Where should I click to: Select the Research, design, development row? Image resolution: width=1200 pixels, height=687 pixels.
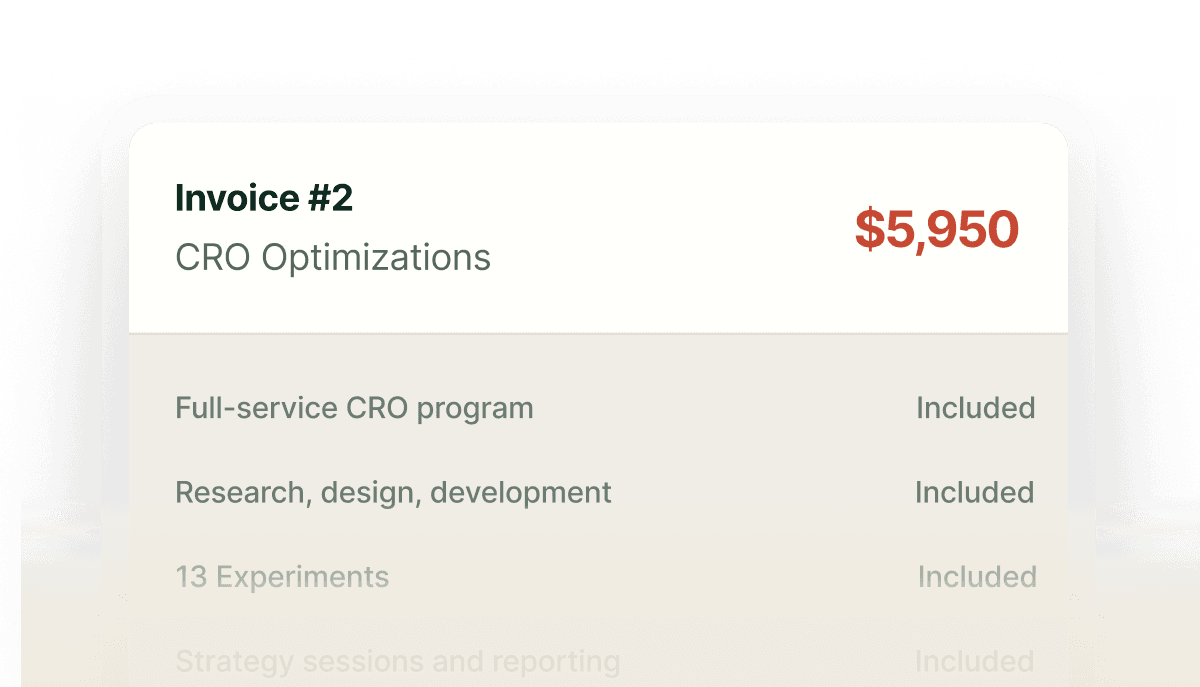coord(393,492)
